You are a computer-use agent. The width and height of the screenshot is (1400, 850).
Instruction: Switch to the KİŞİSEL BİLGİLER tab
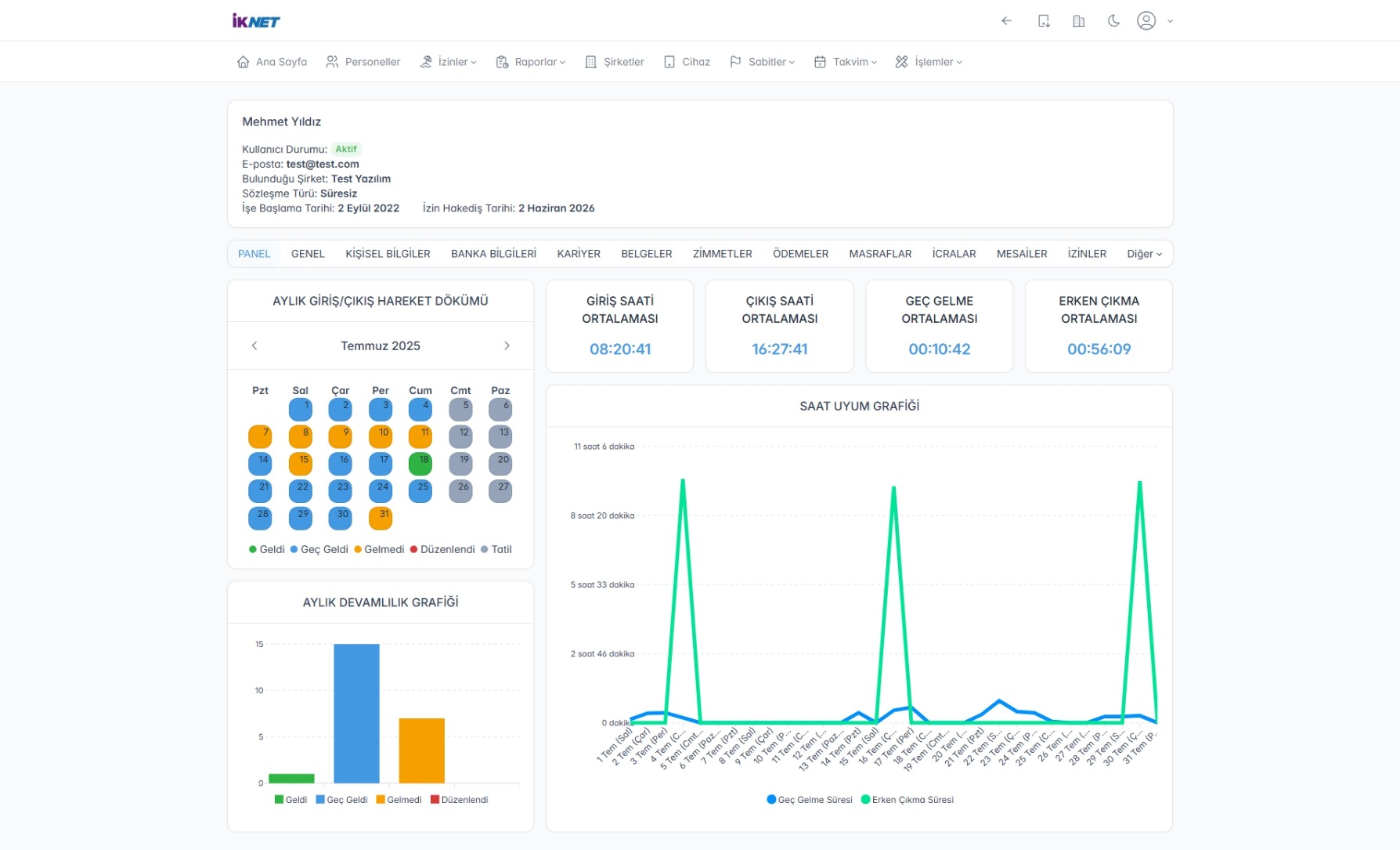coord(388,254)
